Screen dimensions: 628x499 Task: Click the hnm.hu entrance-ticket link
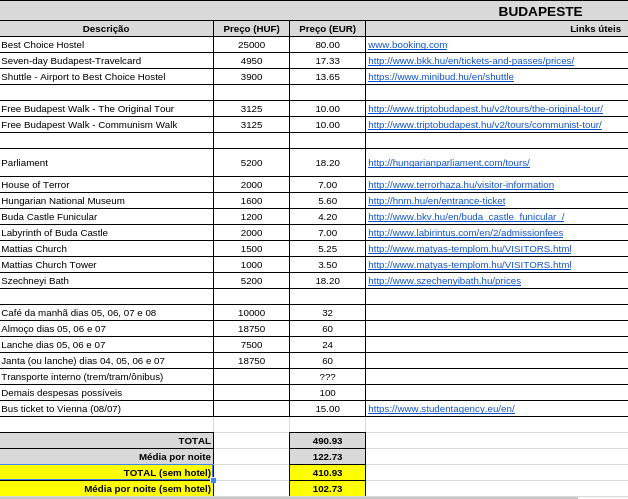[x=436, y=201]
